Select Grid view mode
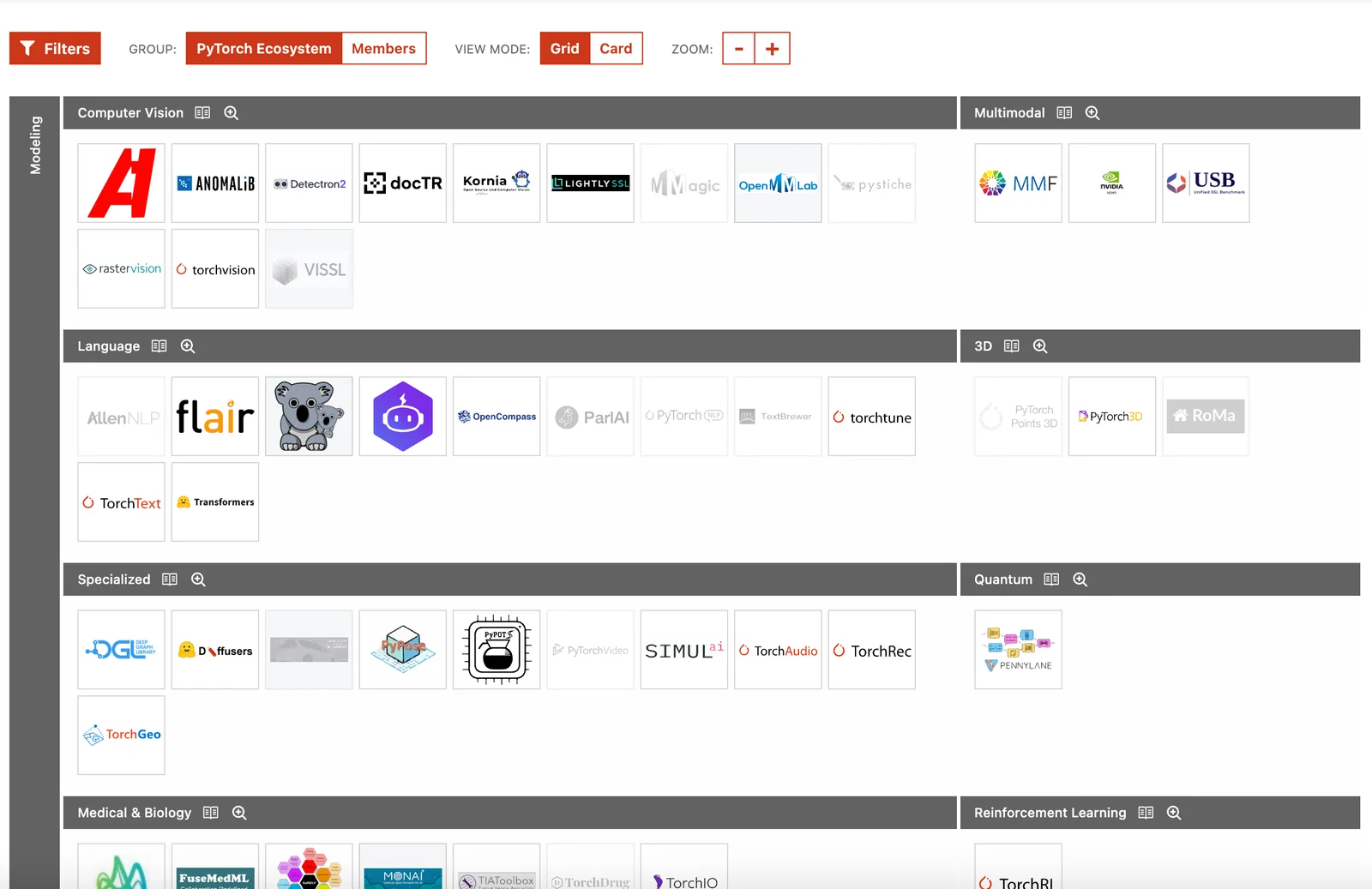 pos(564,49)
